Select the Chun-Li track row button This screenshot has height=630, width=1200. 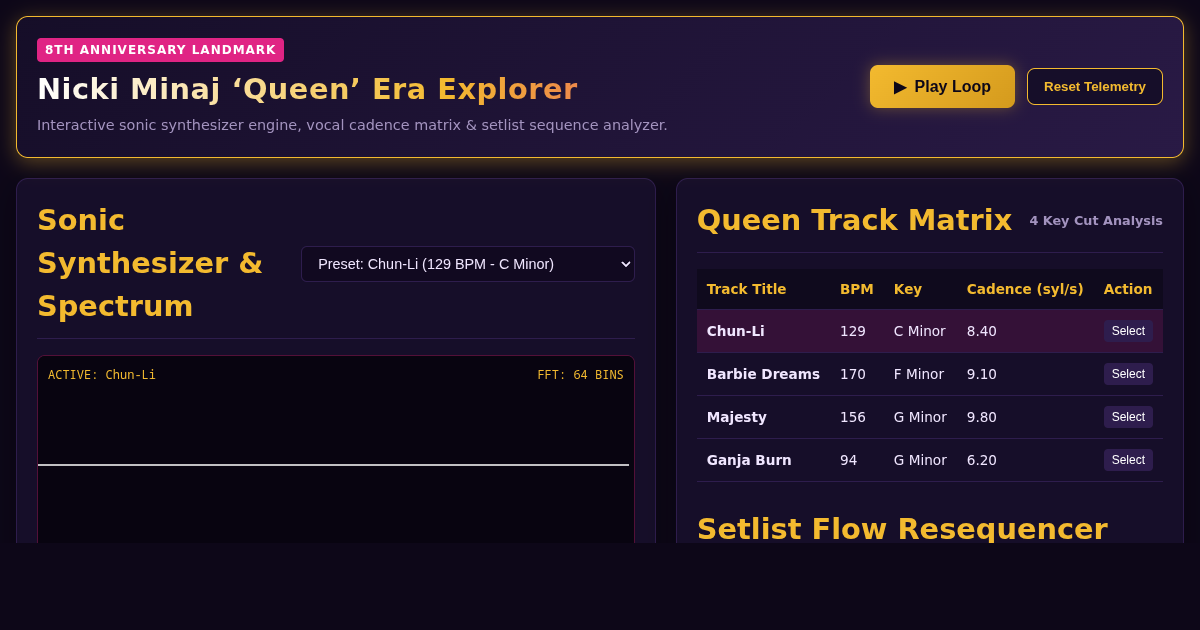point(1128,331)
